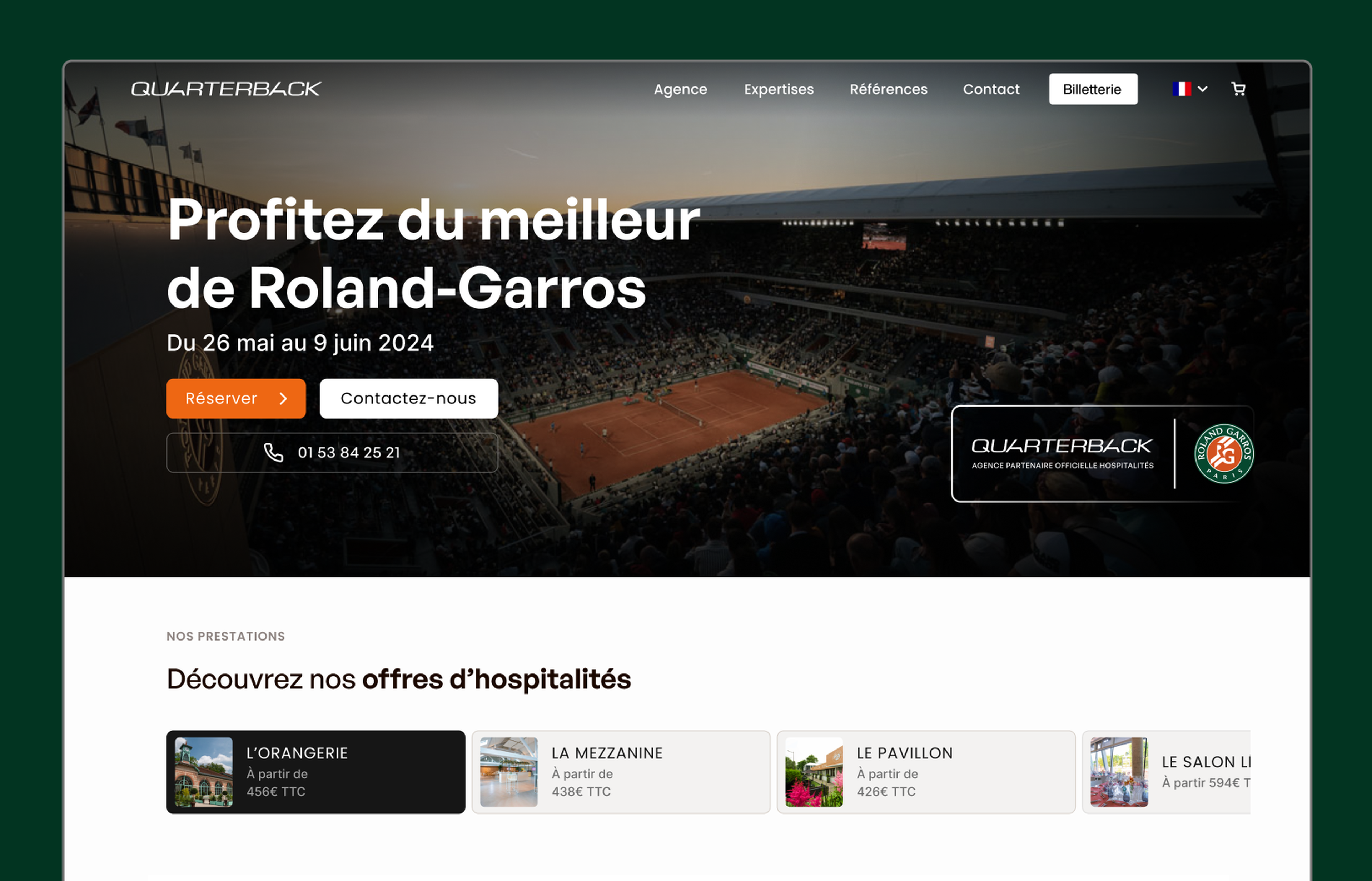Click the Le Salon offer thumbnail

[x=1119, y=772]
